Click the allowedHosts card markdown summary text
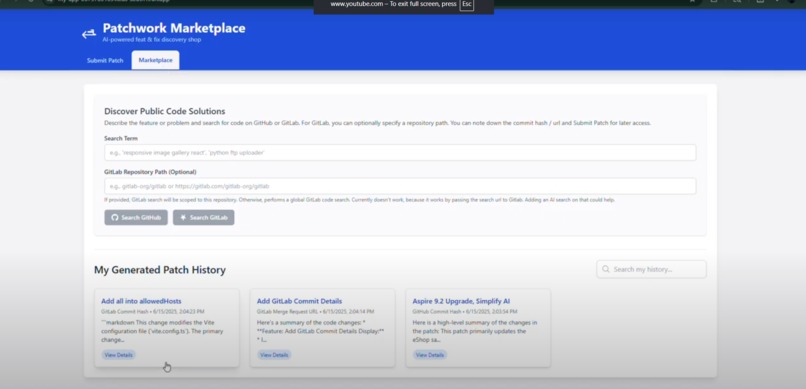Image resolution: width=806 pixels, height=389 pixels. point(162,331)
